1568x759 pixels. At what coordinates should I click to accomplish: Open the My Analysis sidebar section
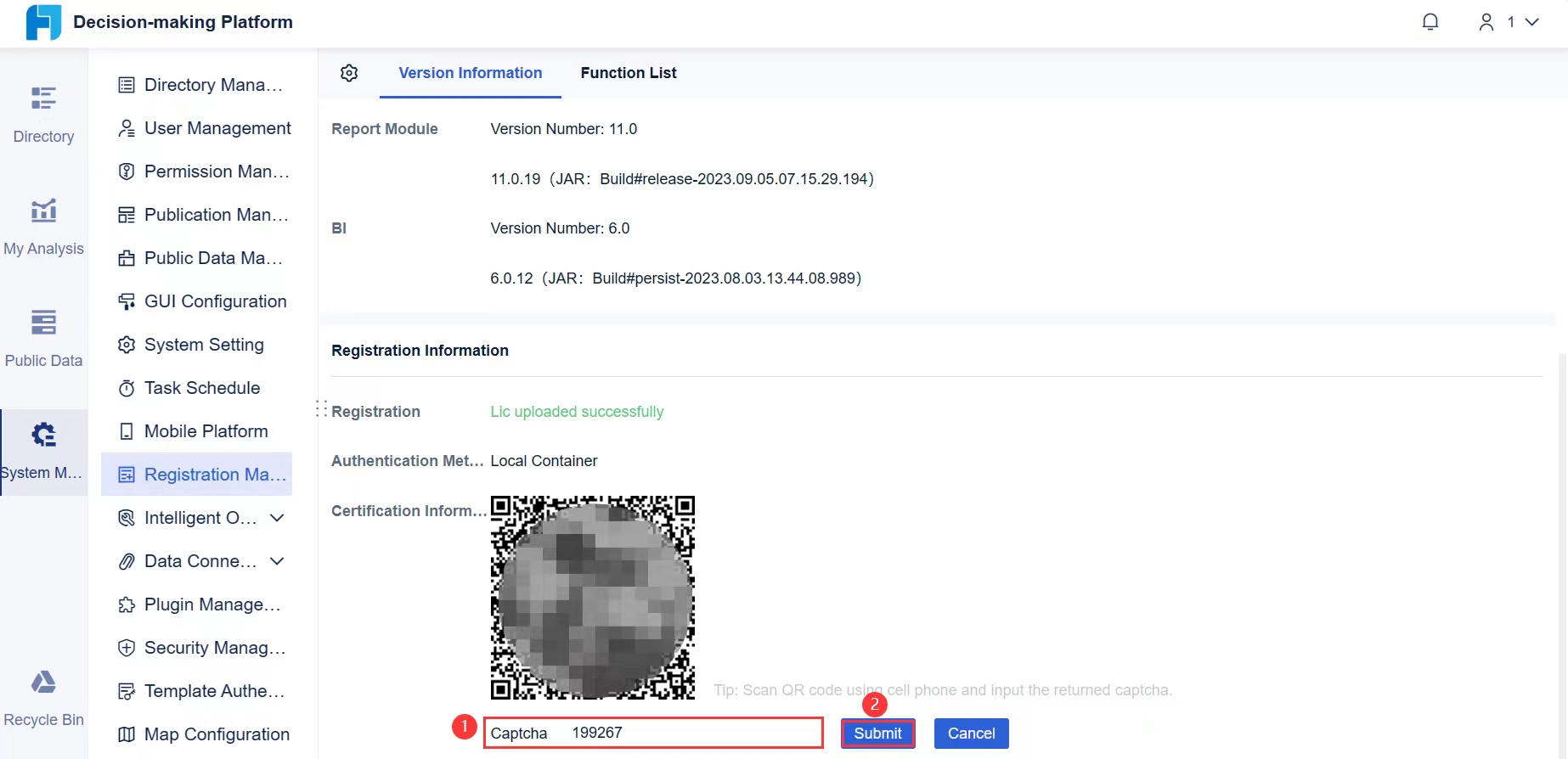pyautogui.click(x=43, y=227)
